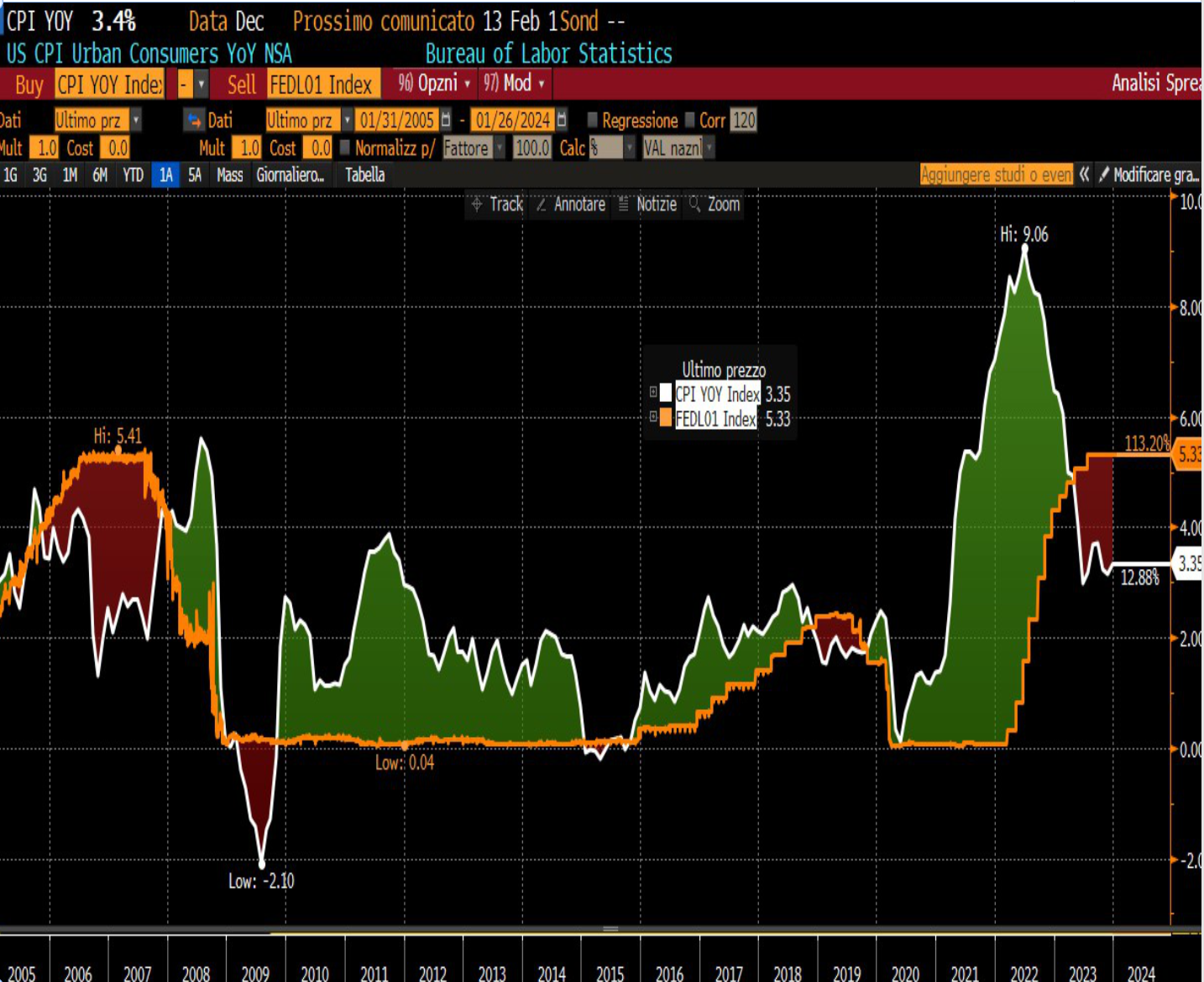The width and height of the screenshot is (1204, 982).
Task: Click the white CPI YOY legend color swatch
Action: (666, 393)
